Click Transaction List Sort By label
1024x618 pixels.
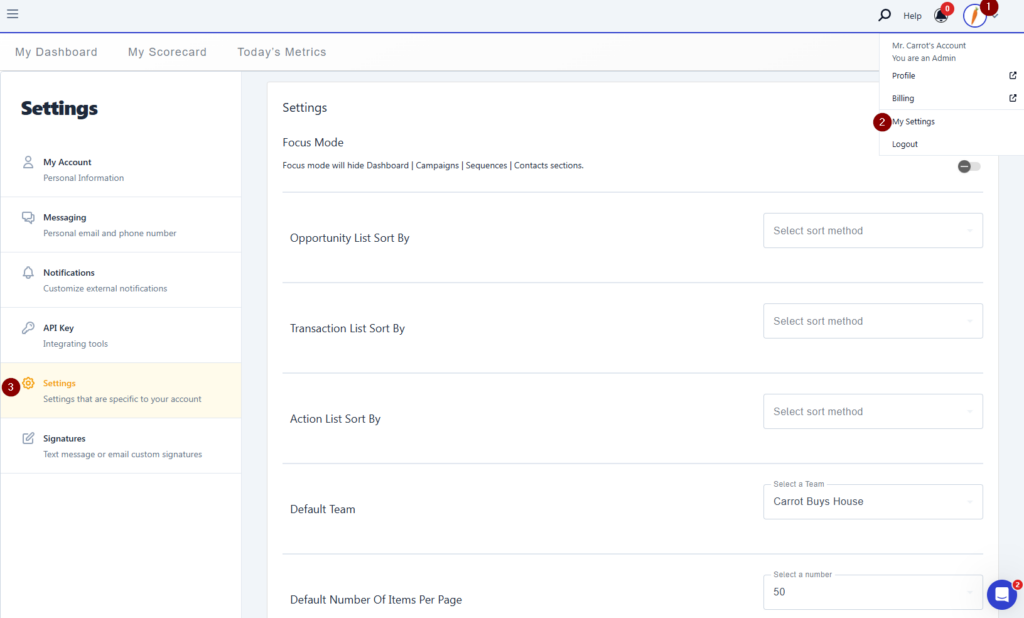(347, 328)
